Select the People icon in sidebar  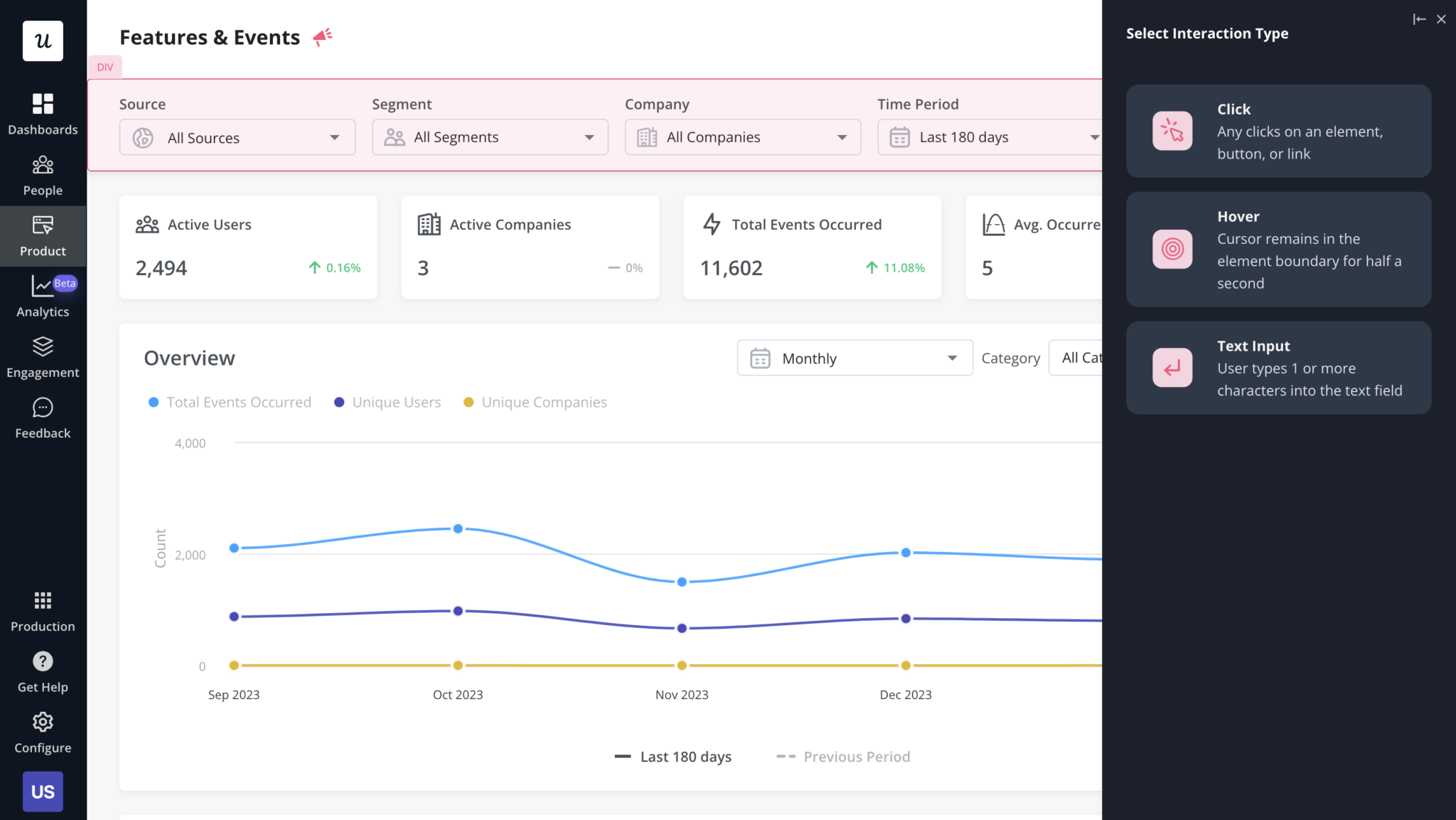[43, 174]
